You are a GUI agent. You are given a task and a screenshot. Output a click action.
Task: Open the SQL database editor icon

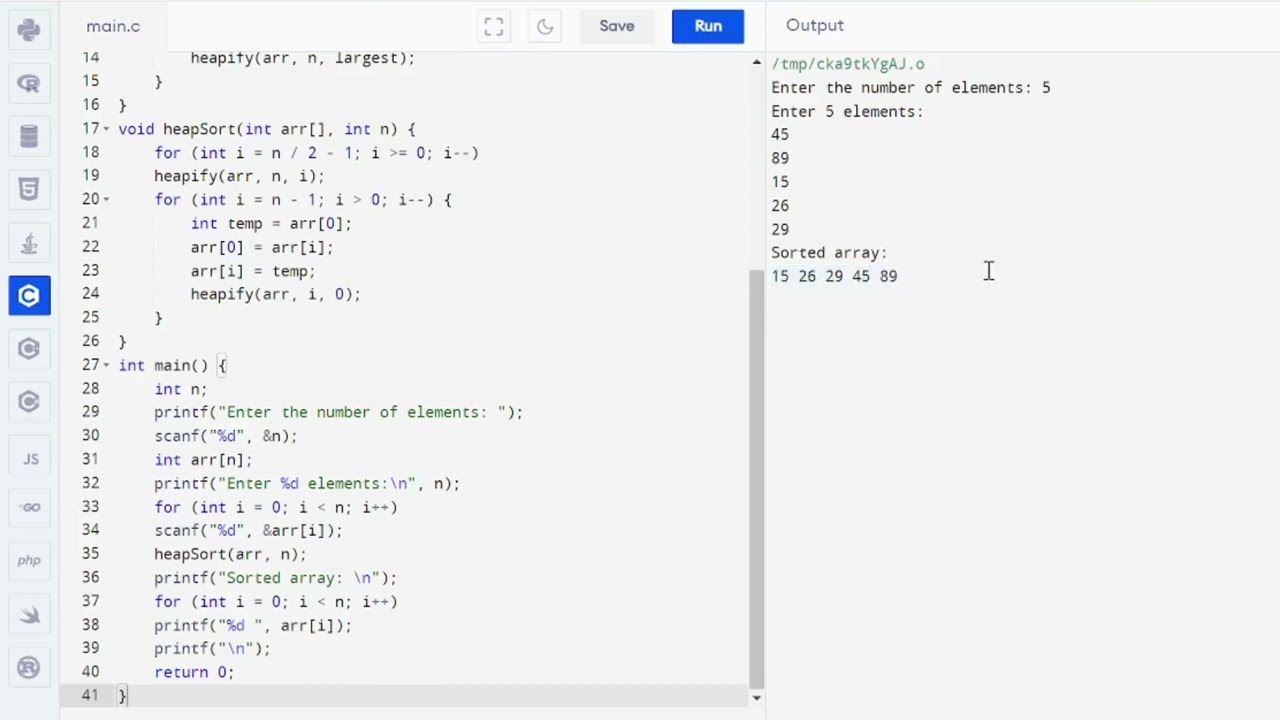click(x=29, y=137)
